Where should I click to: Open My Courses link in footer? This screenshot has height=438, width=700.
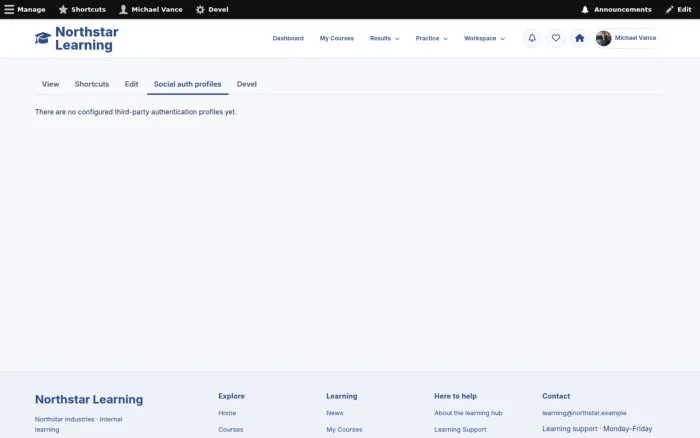pos(344,430)
